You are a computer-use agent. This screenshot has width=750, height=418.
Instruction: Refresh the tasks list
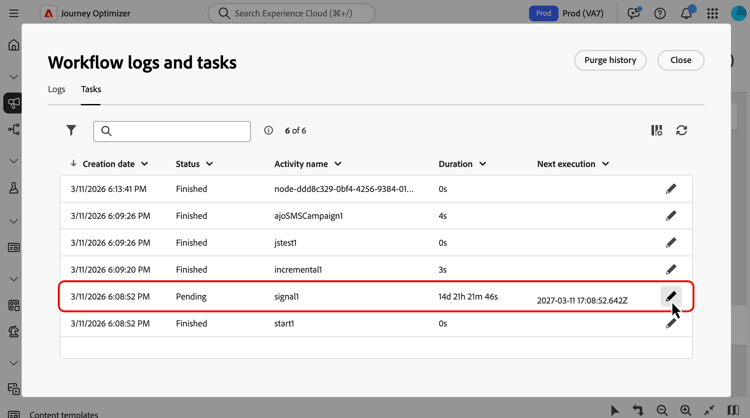[x=682, y=131]
